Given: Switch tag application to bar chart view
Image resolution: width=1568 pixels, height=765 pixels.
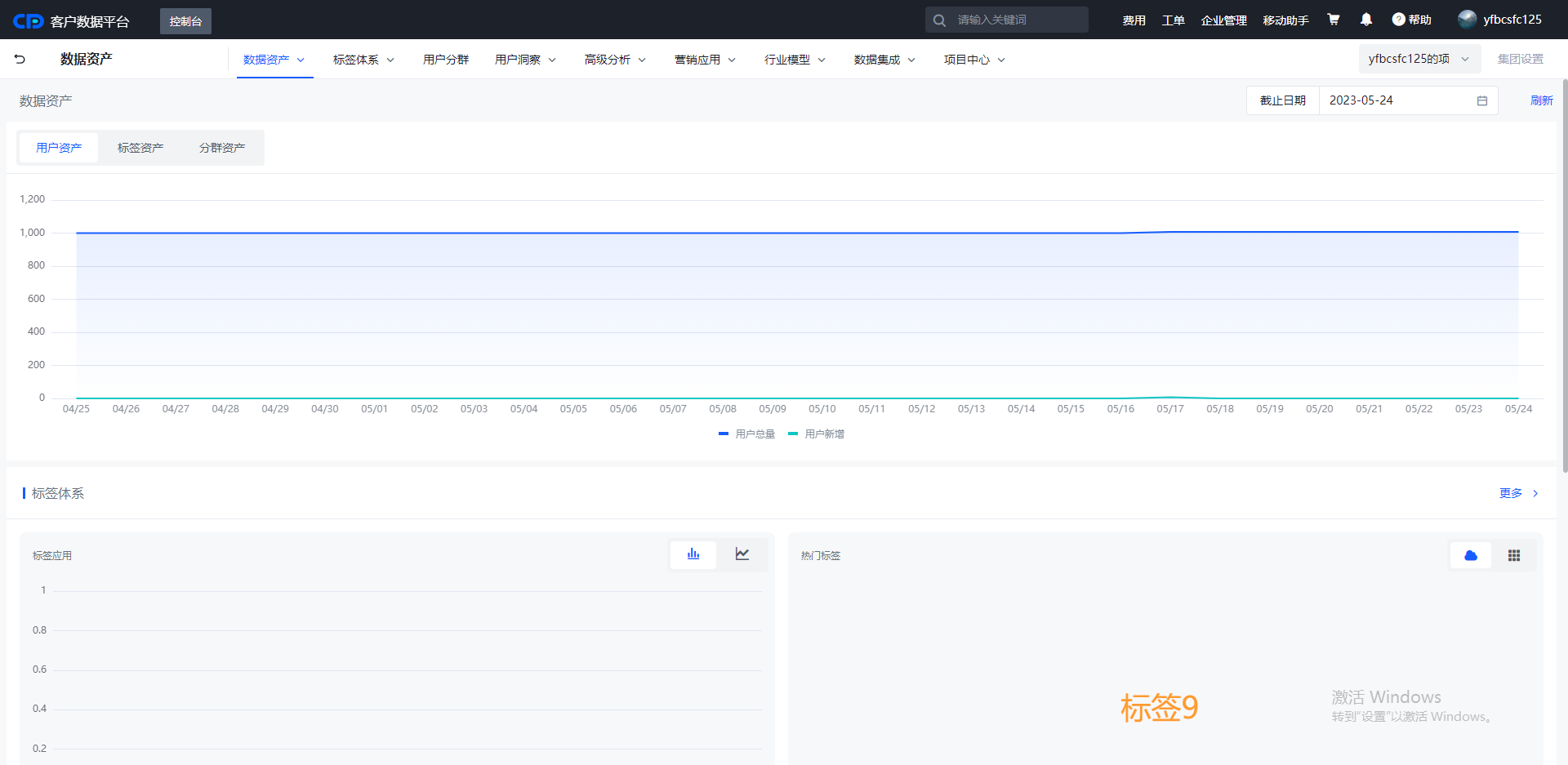Looking at the screenshot, I should click(x=693, y=554).
